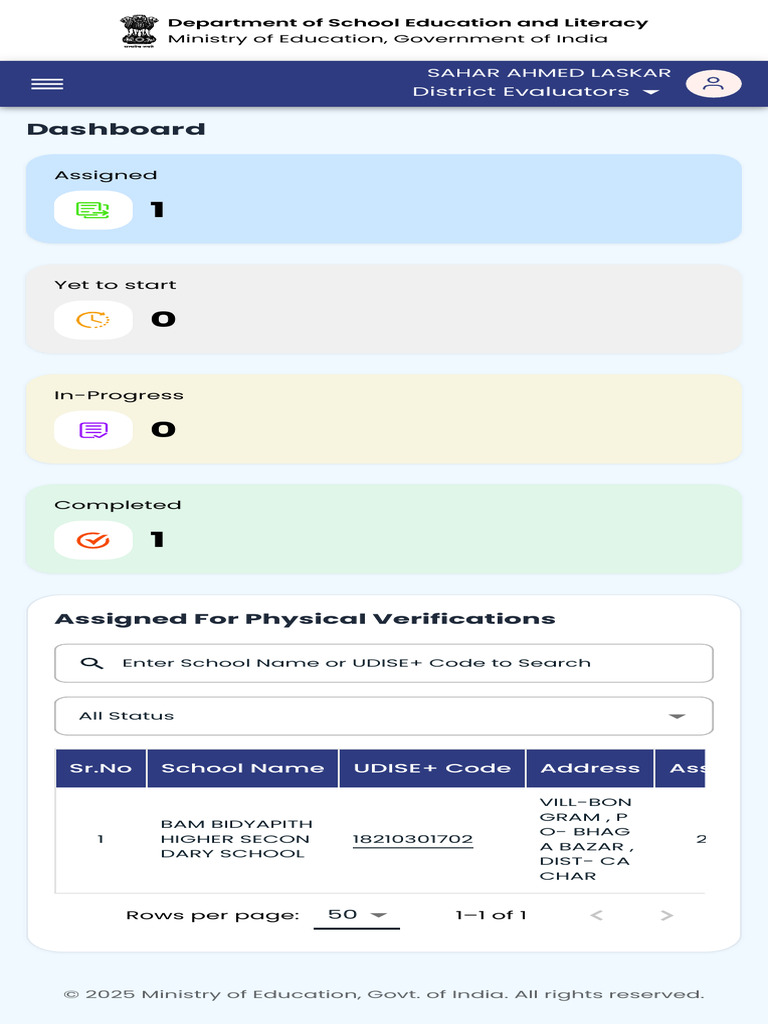Screen dimensions: 768x1024
Task: Click the School Name column header
Action: click(x=243, y=768)
